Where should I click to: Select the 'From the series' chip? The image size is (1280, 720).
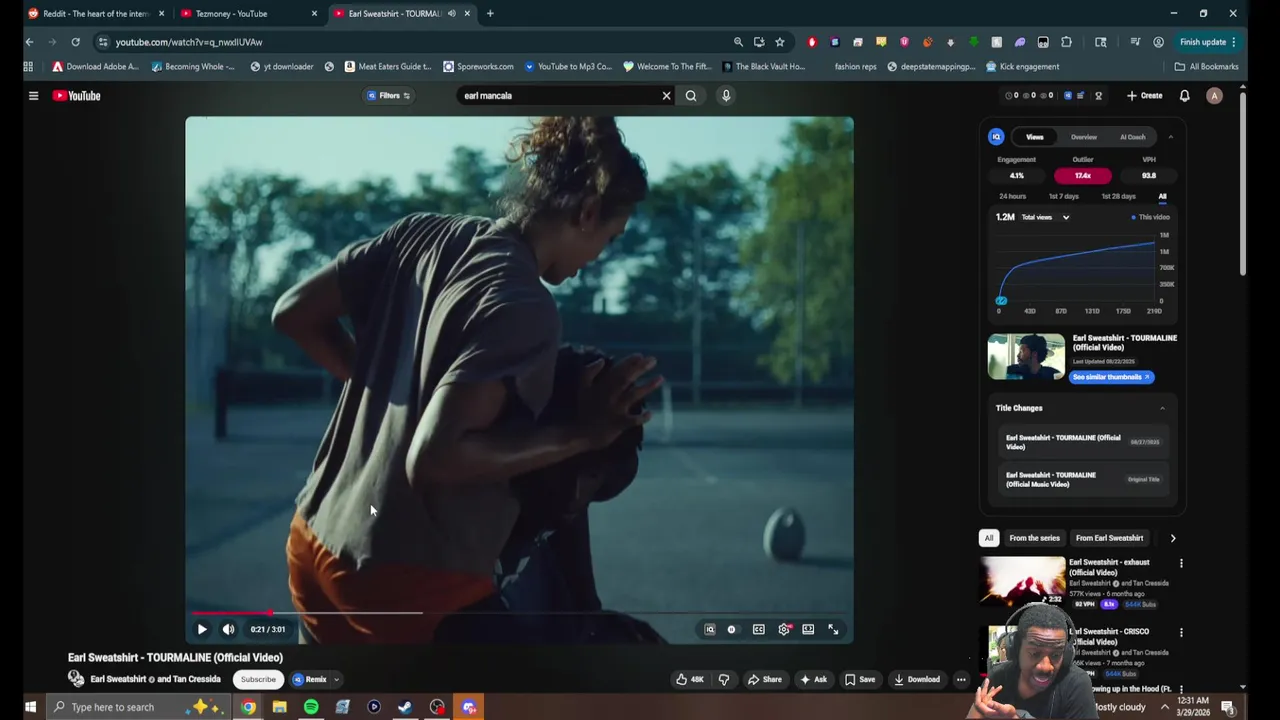1034,538
